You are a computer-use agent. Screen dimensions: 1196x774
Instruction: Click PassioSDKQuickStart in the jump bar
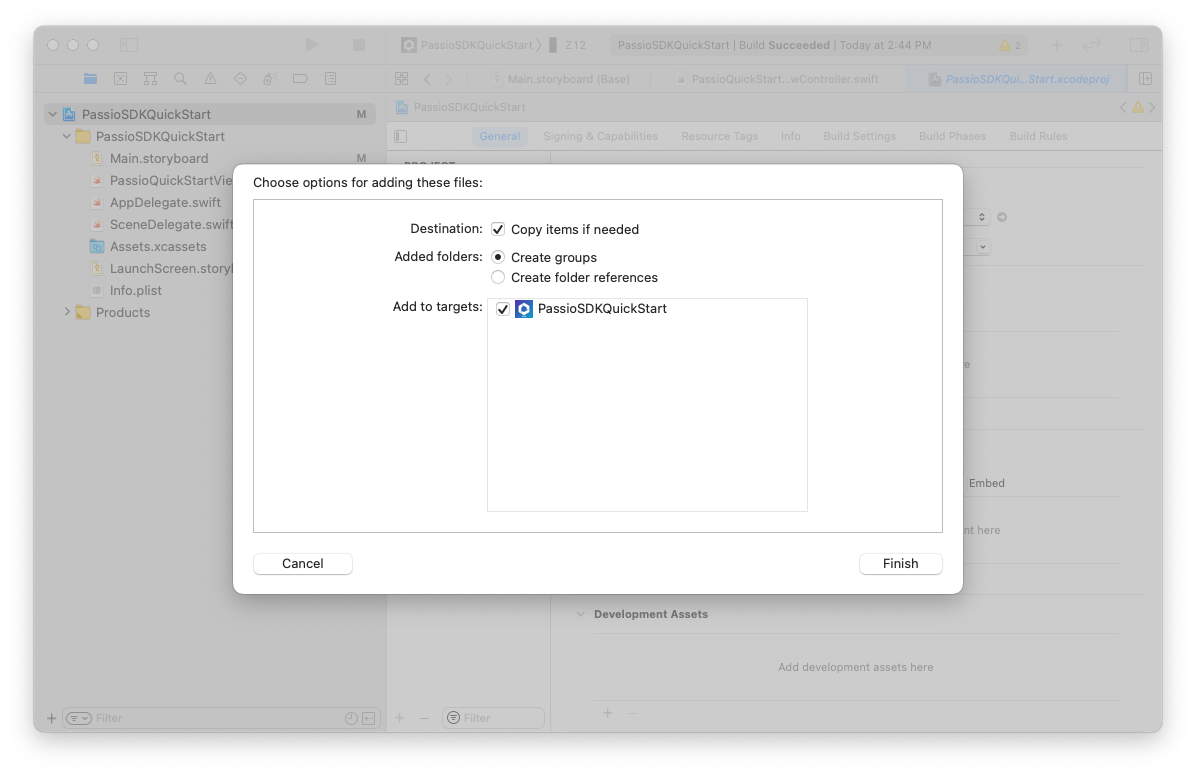461,108
